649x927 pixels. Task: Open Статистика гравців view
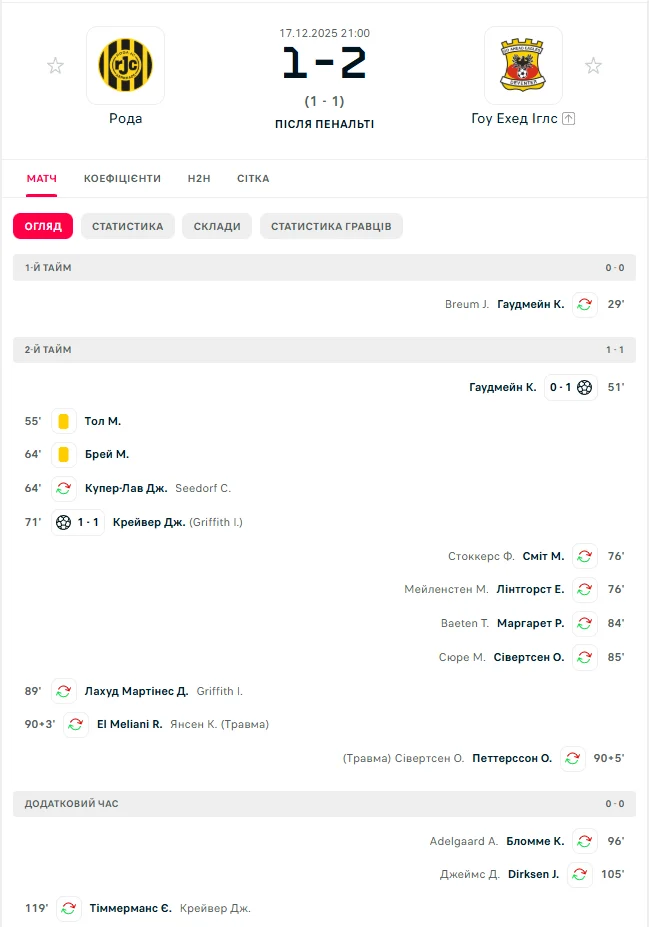331,226
